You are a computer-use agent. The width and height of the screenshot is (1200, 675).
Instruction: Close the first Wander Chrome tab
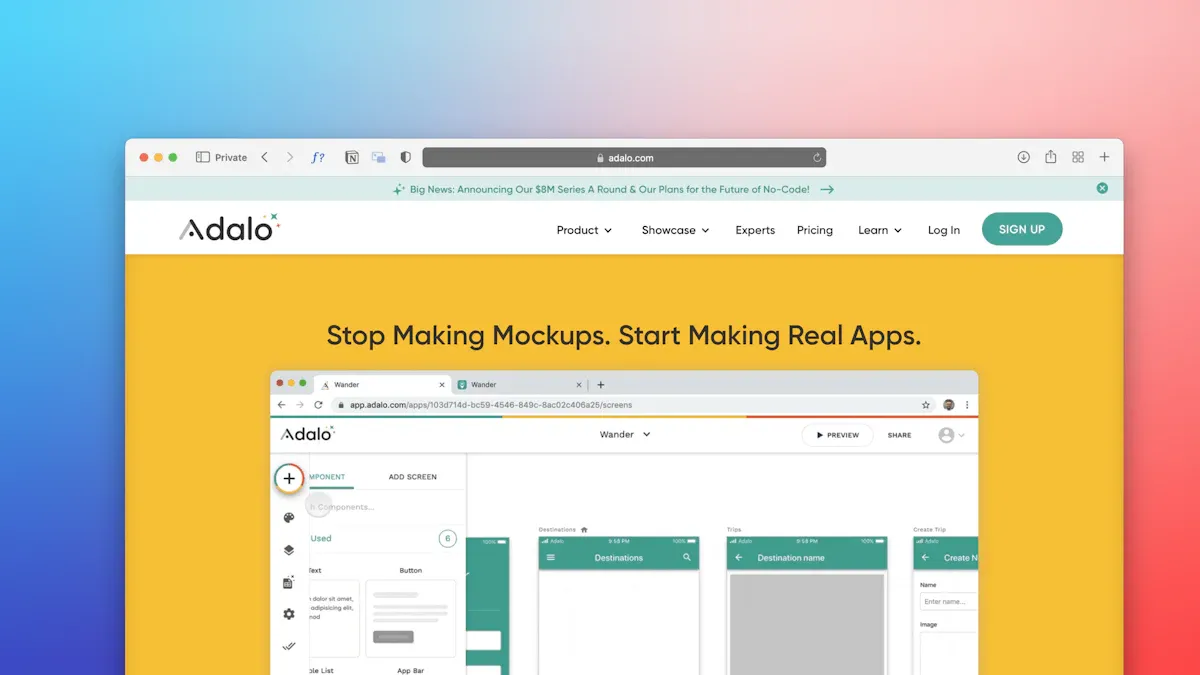point(441,385)
